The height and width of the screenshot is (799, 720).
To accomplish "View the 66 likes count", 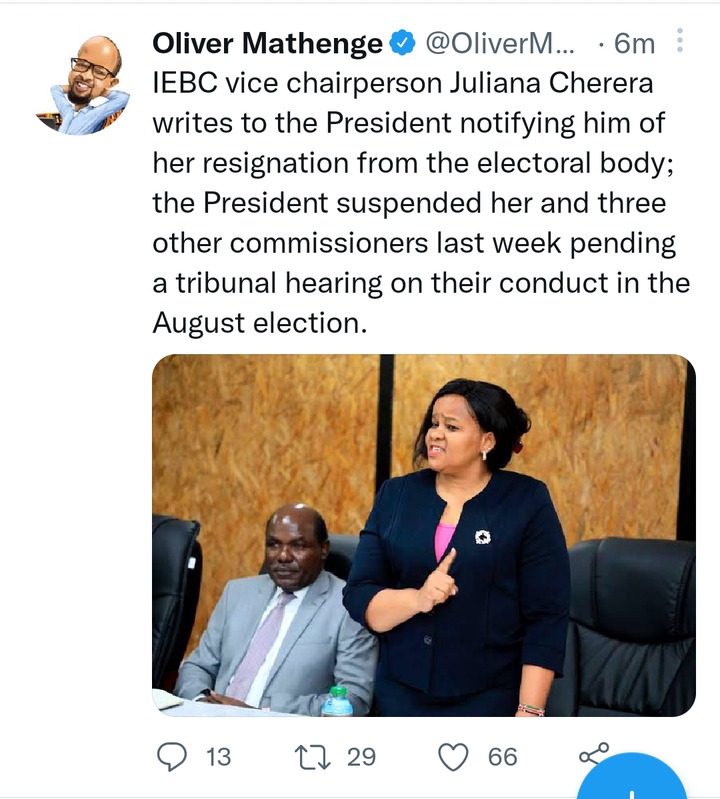I will coord(502,757).
